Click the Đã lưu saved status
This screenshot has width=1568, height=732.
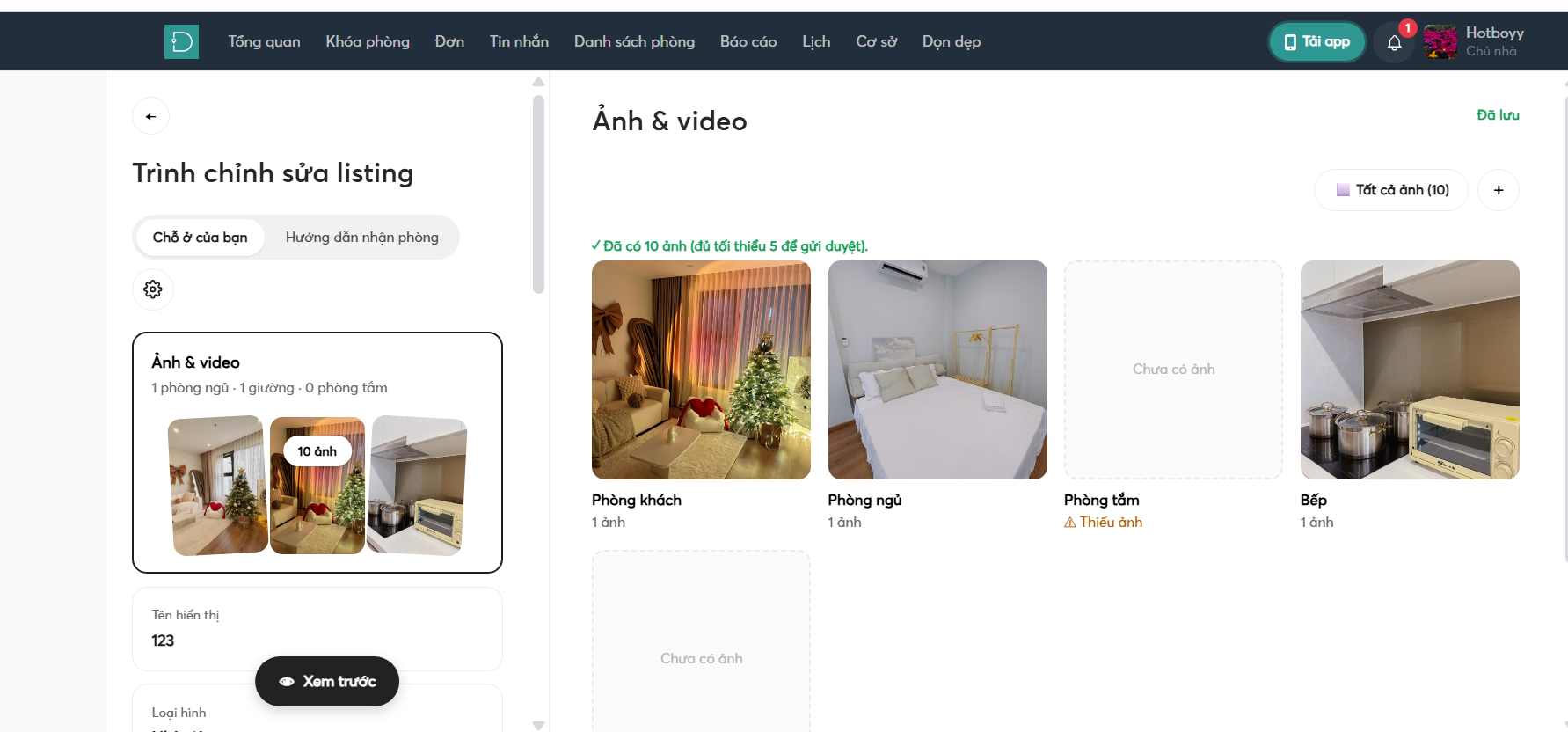point(1498,115)
